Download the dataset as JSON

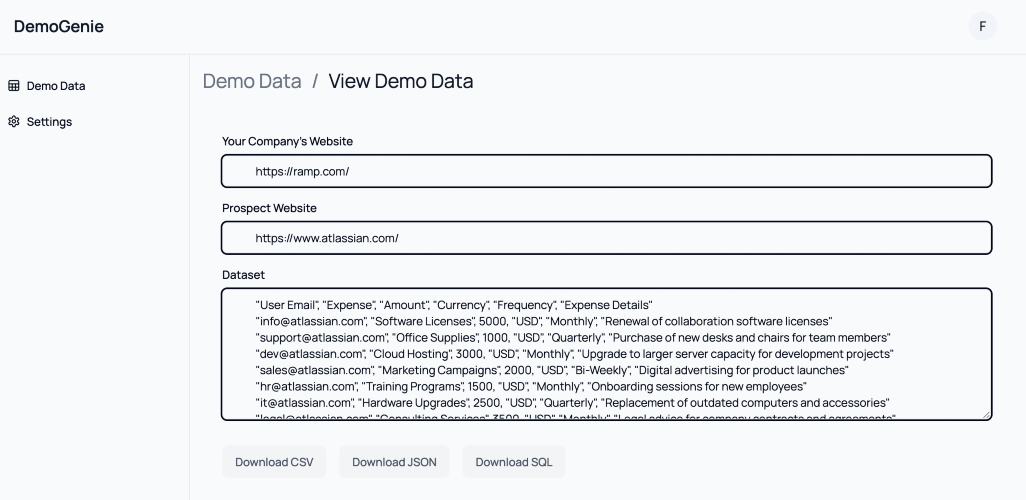click(x=394, y=462)
